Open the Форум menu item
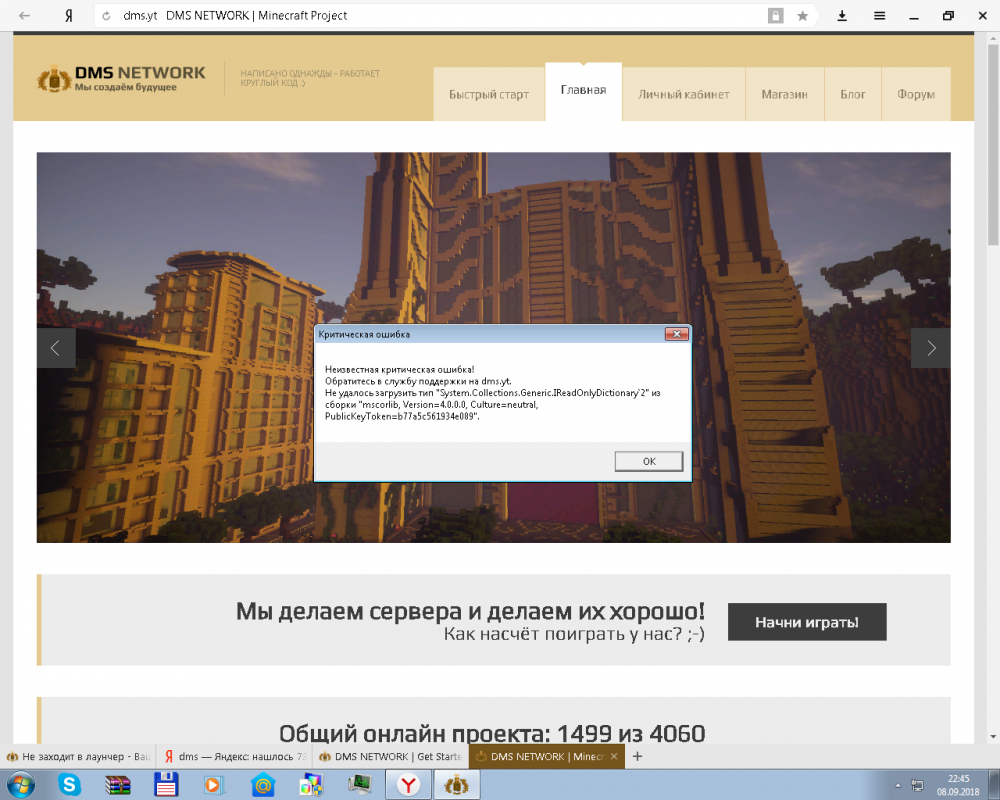1000x800 pixels. 915,93
